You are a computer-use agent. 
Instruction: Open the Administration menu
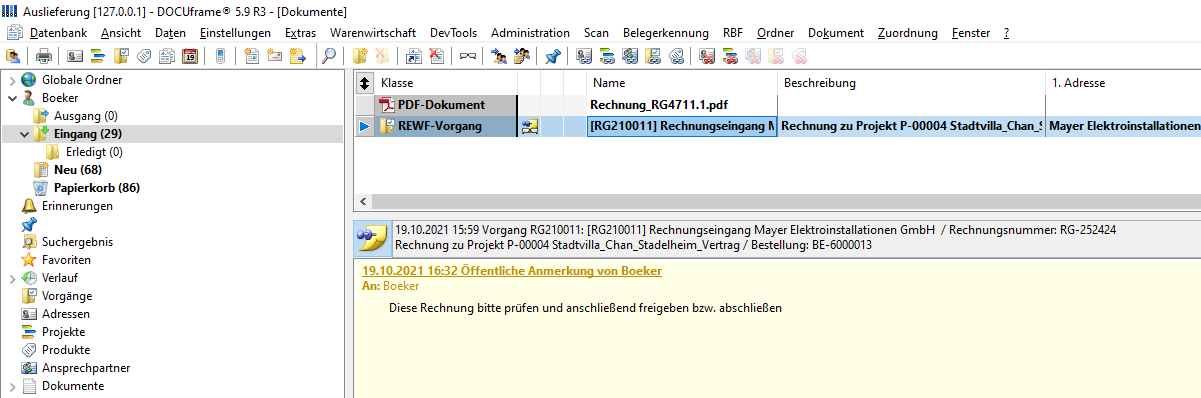pyautogui.click(x=530, y=33)
